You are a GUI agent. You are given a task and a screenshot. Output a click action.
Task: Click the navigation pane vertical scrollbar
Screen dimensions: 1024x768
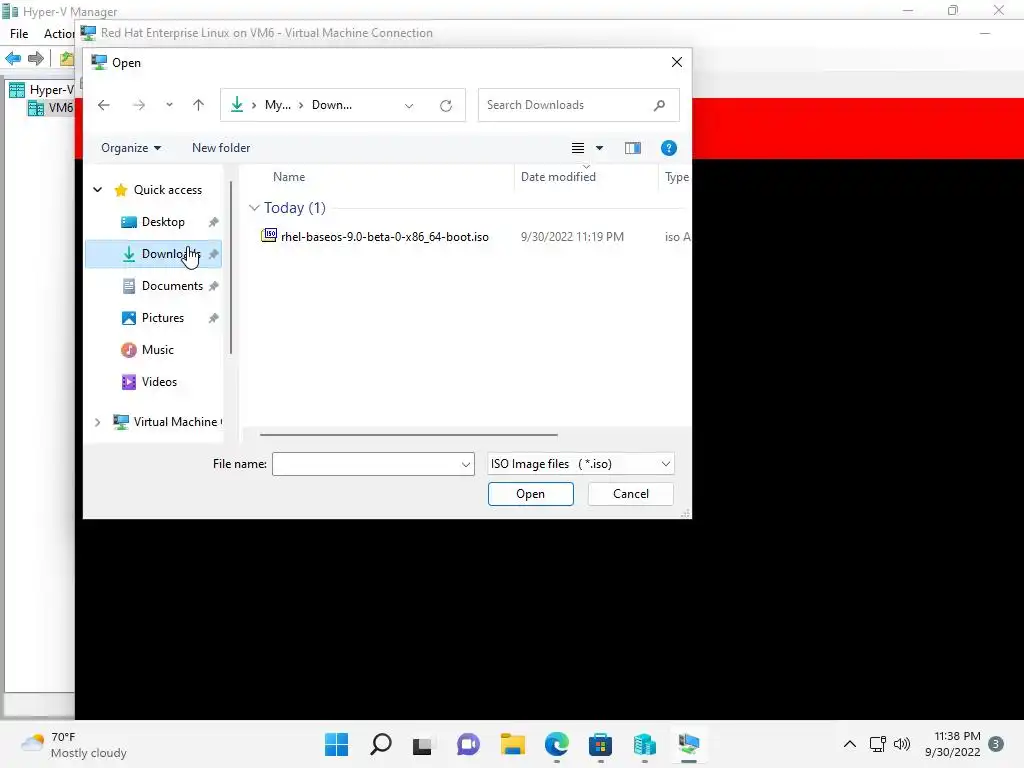pyautogui.click(x=231, y=268)
